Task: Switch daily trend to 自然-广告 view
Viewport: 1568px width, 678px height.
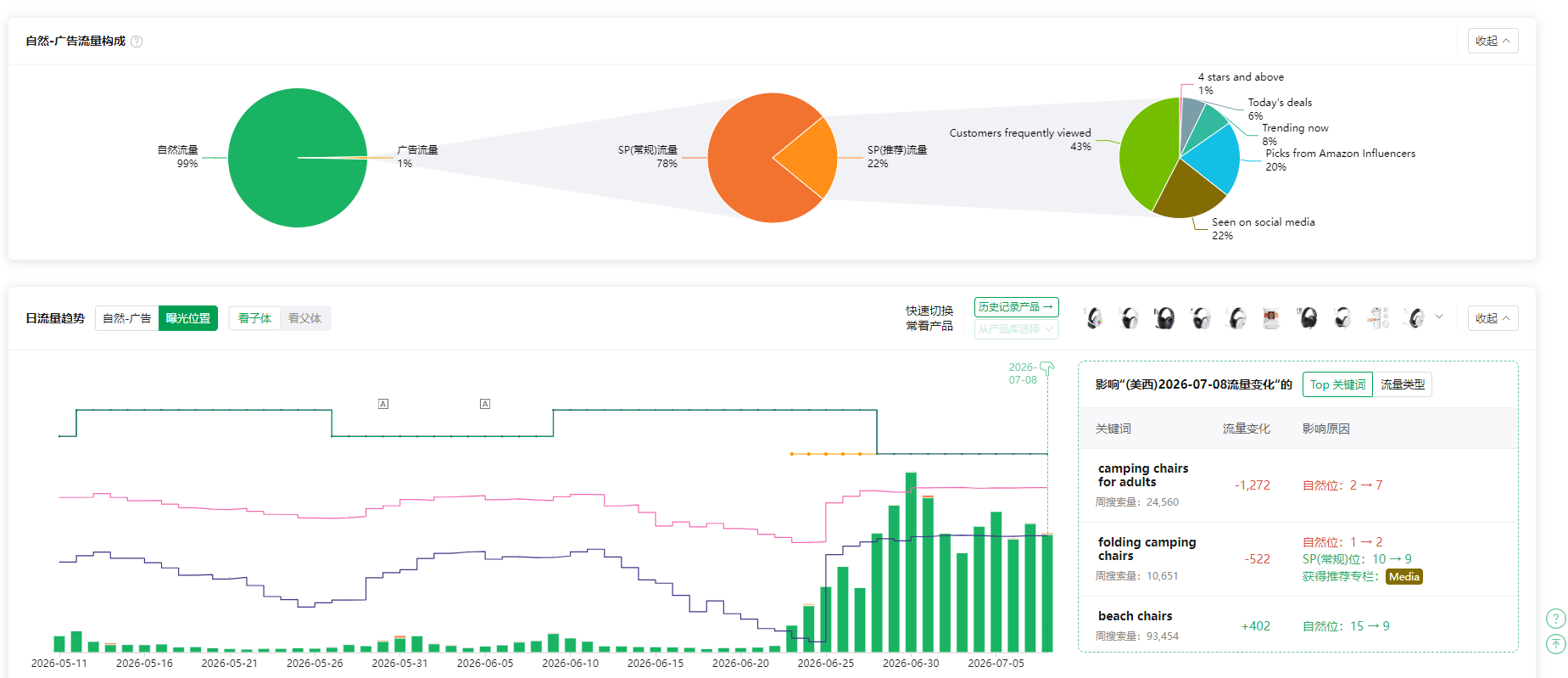Action: click(127, 318)
